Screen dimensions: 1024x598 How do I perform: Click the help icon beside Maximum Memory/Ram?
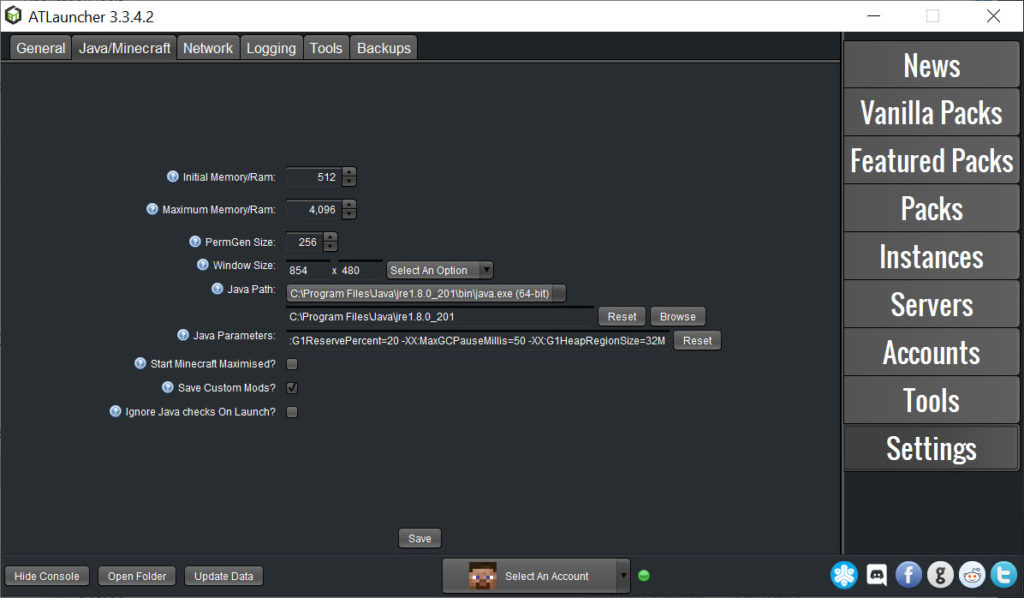coord(152,209)
